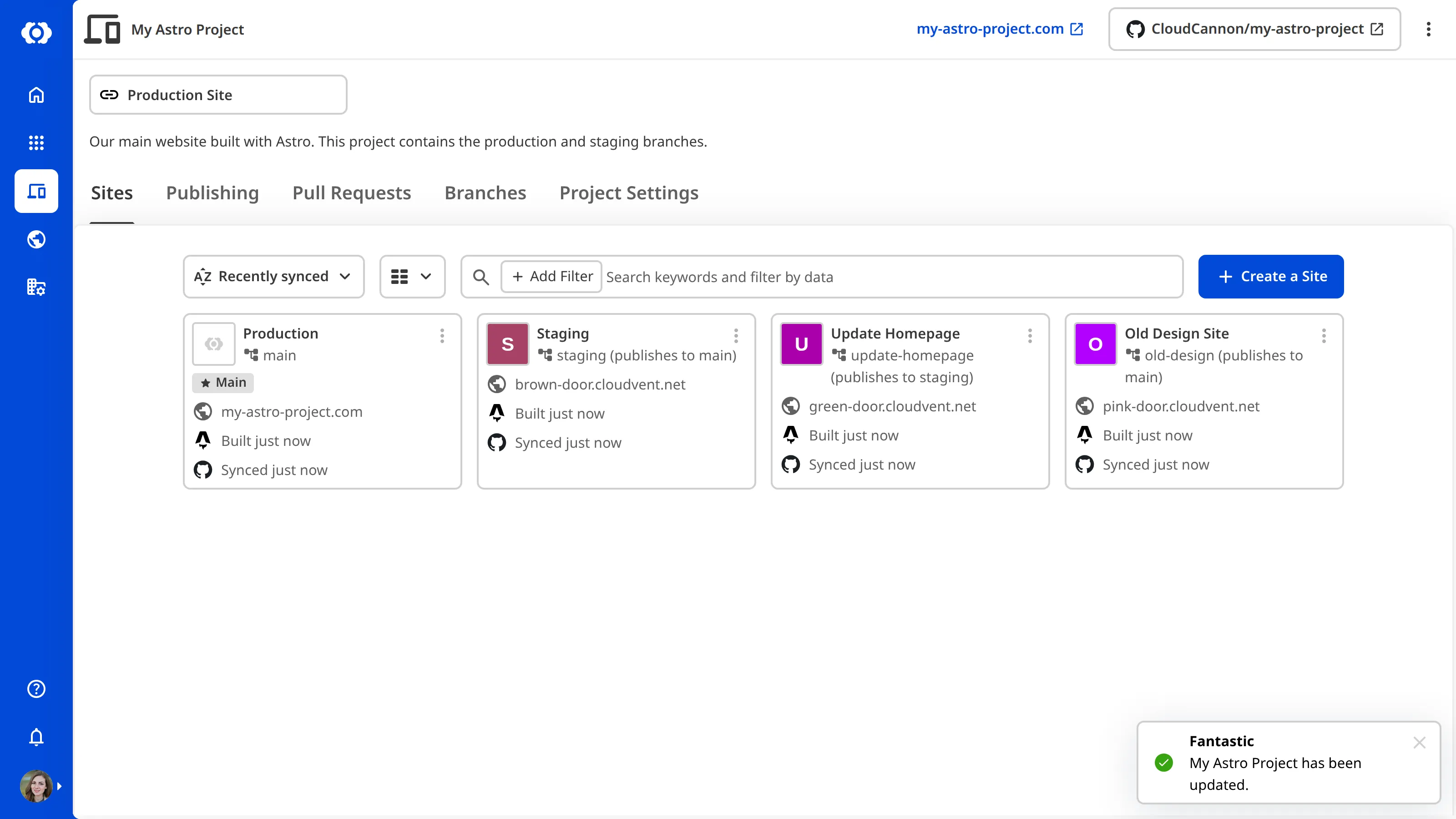This screenshot has width=1456, height=819.
Task: Open the Project Settings tab
Action: click(x=629, y=193)
